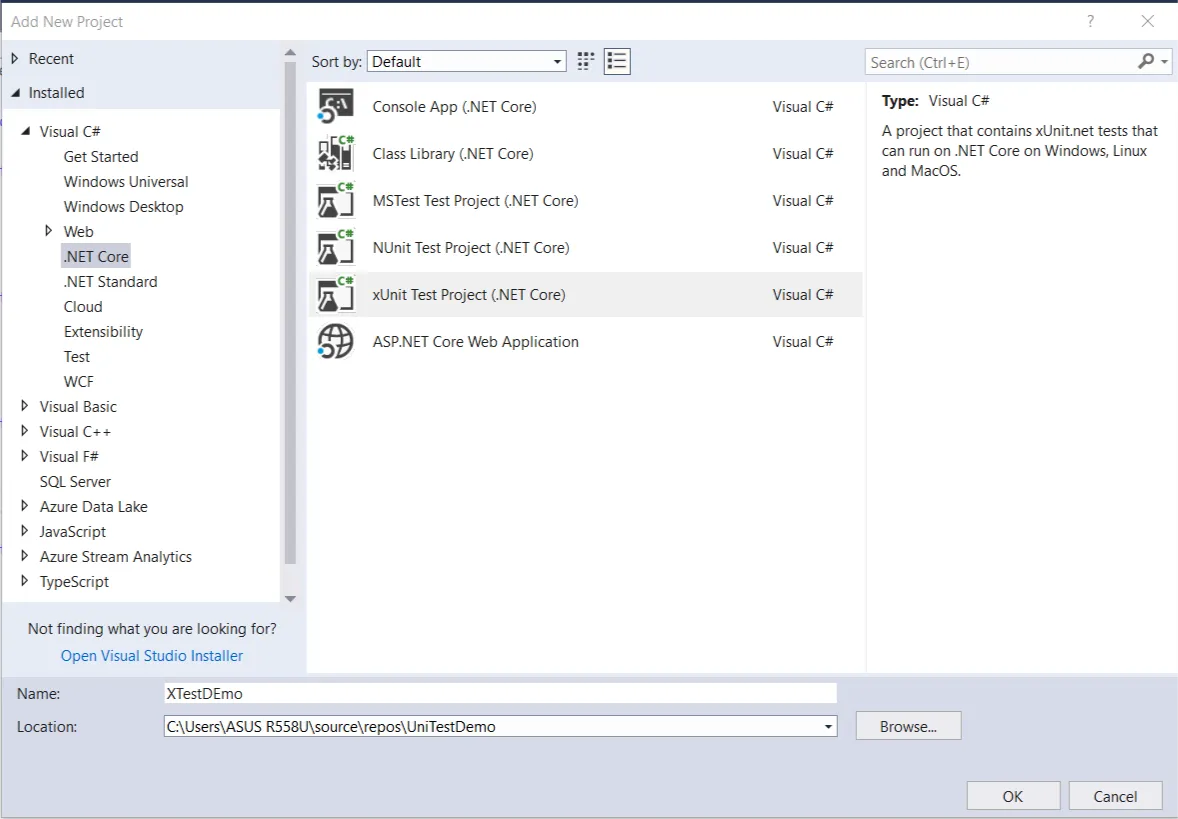This screenshot has height=819, width=1178.
Task: Choose MSTest Test Project (.NET Core) name
Action: (x=476, y=201)
